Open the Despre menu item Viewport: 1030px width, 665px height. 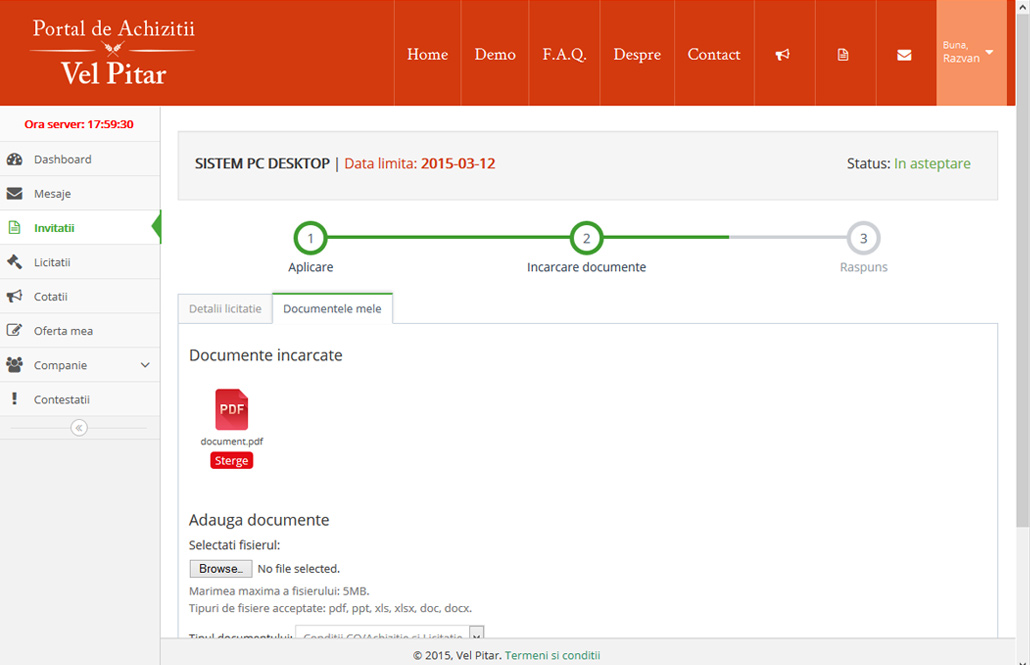pyautogui.click(x=637, y=54)
